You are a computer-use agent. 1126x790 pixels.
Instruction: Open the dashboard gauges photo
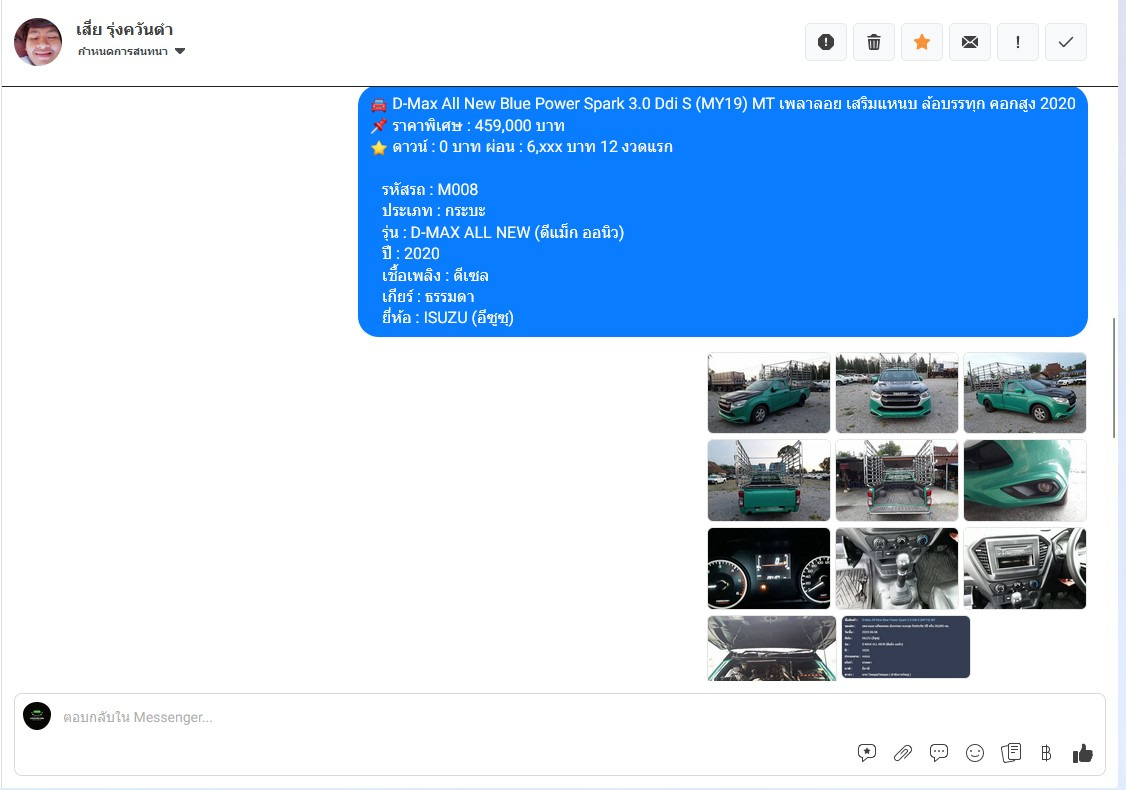click(x=768, y=568)
